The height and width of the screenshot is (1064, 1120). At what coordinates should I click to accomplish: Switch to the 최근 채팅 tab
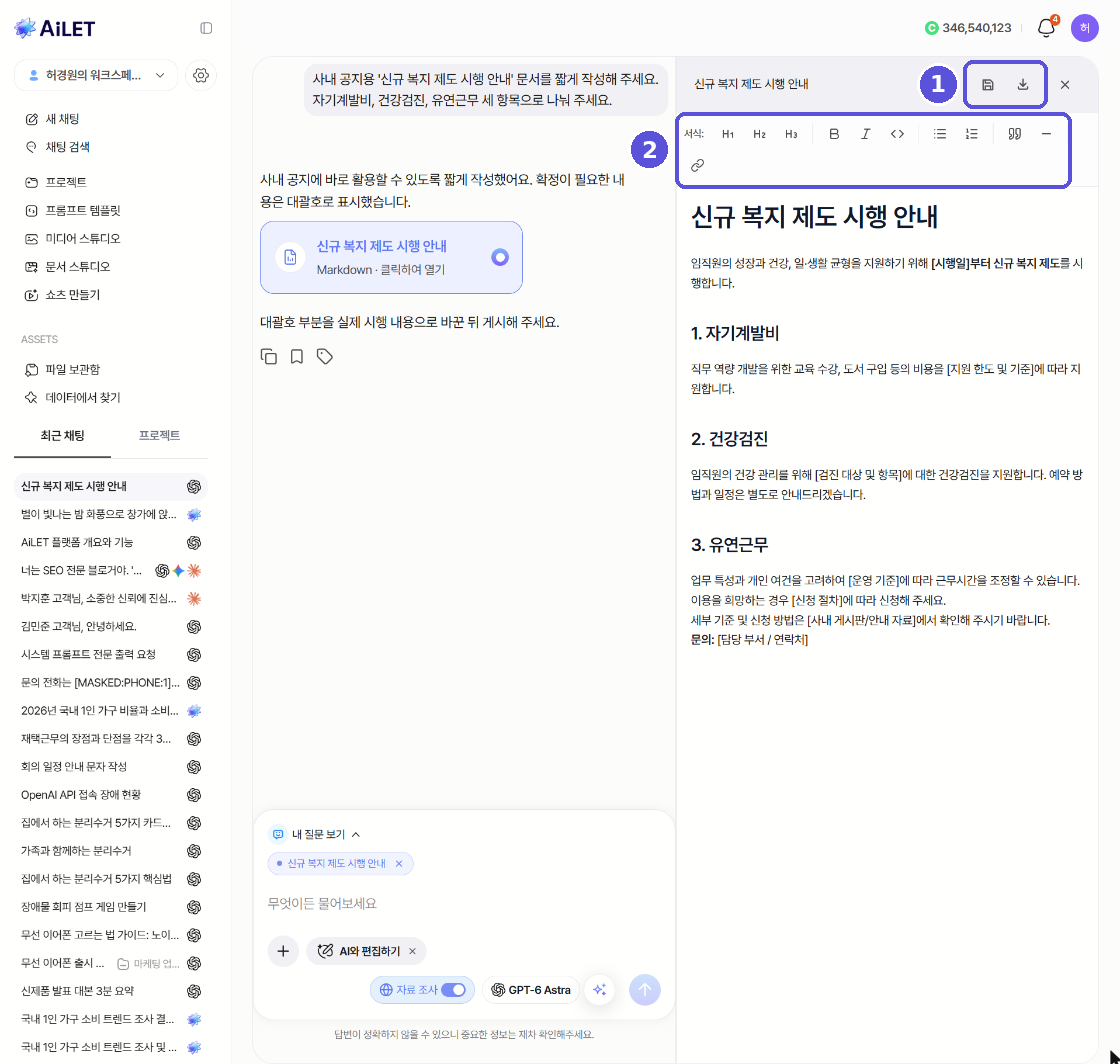(62, 436)
